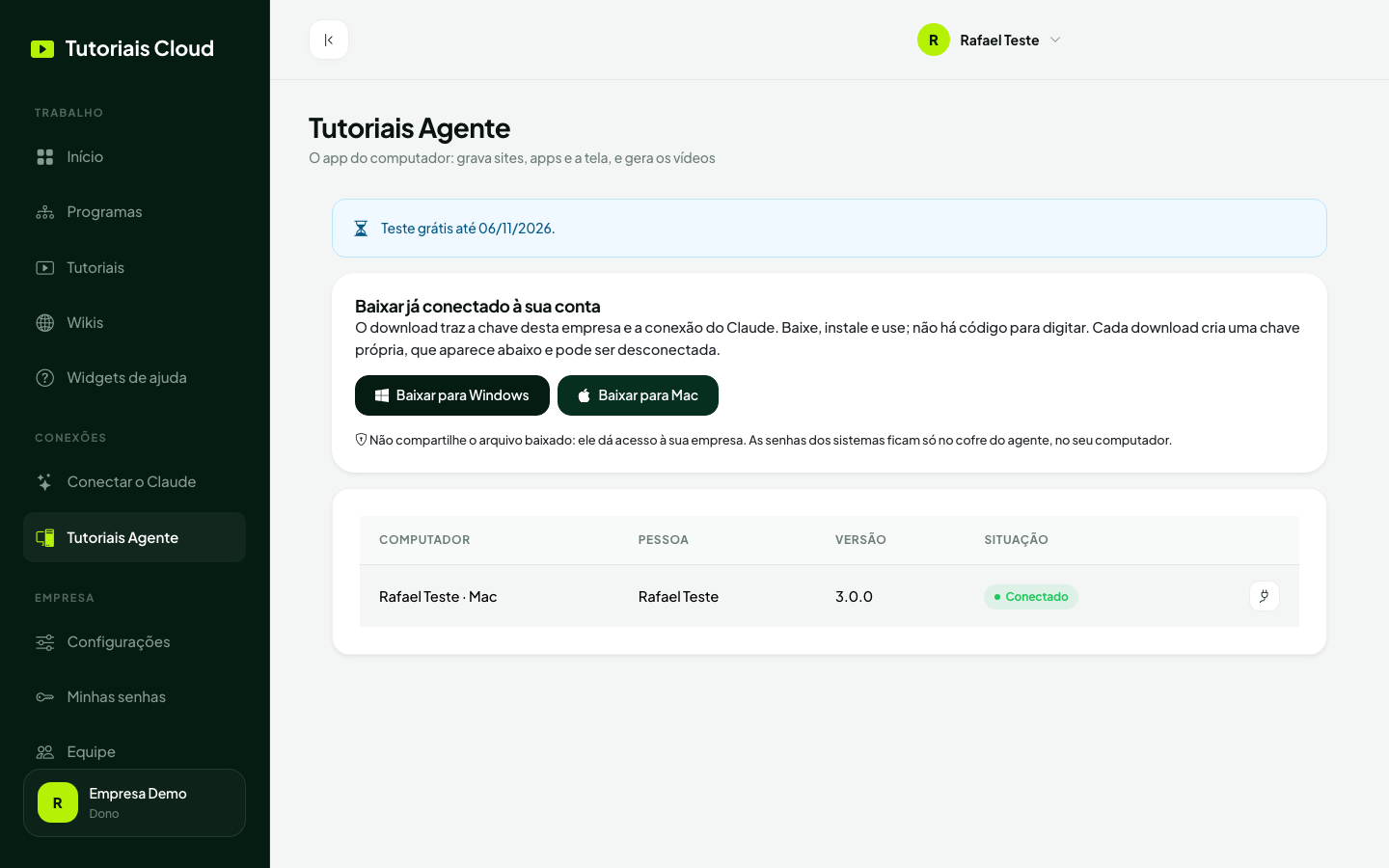This screenshot has height=868, width=1389.
Task: Open the Rafael Teste user dropdown chevron
Action: click(x=1055, y=40)
